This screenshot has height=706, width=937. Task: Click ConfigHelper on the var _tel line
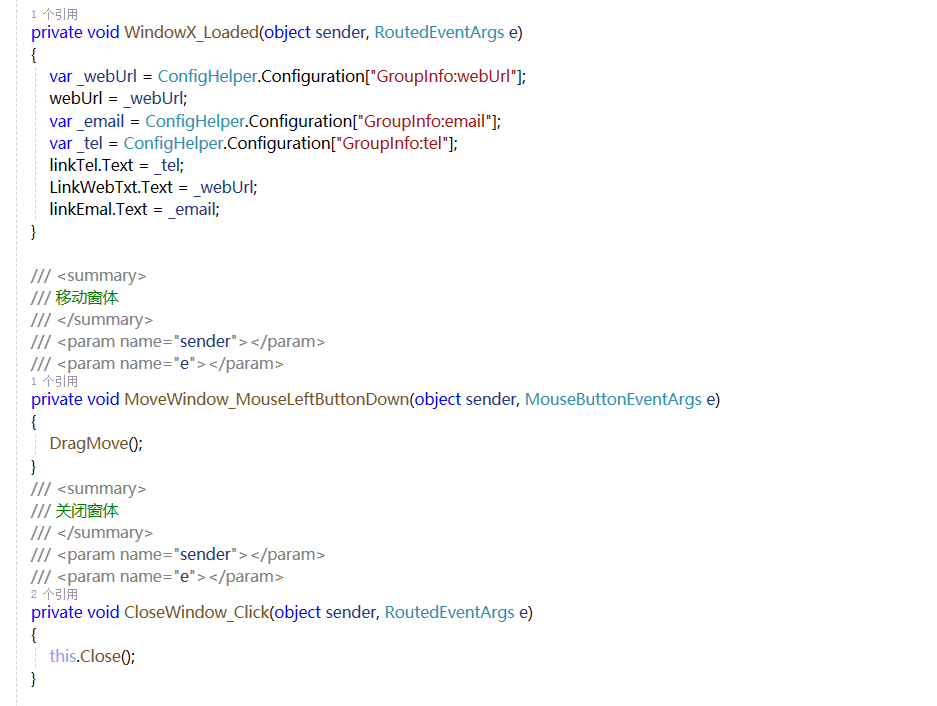click(173, 143)
